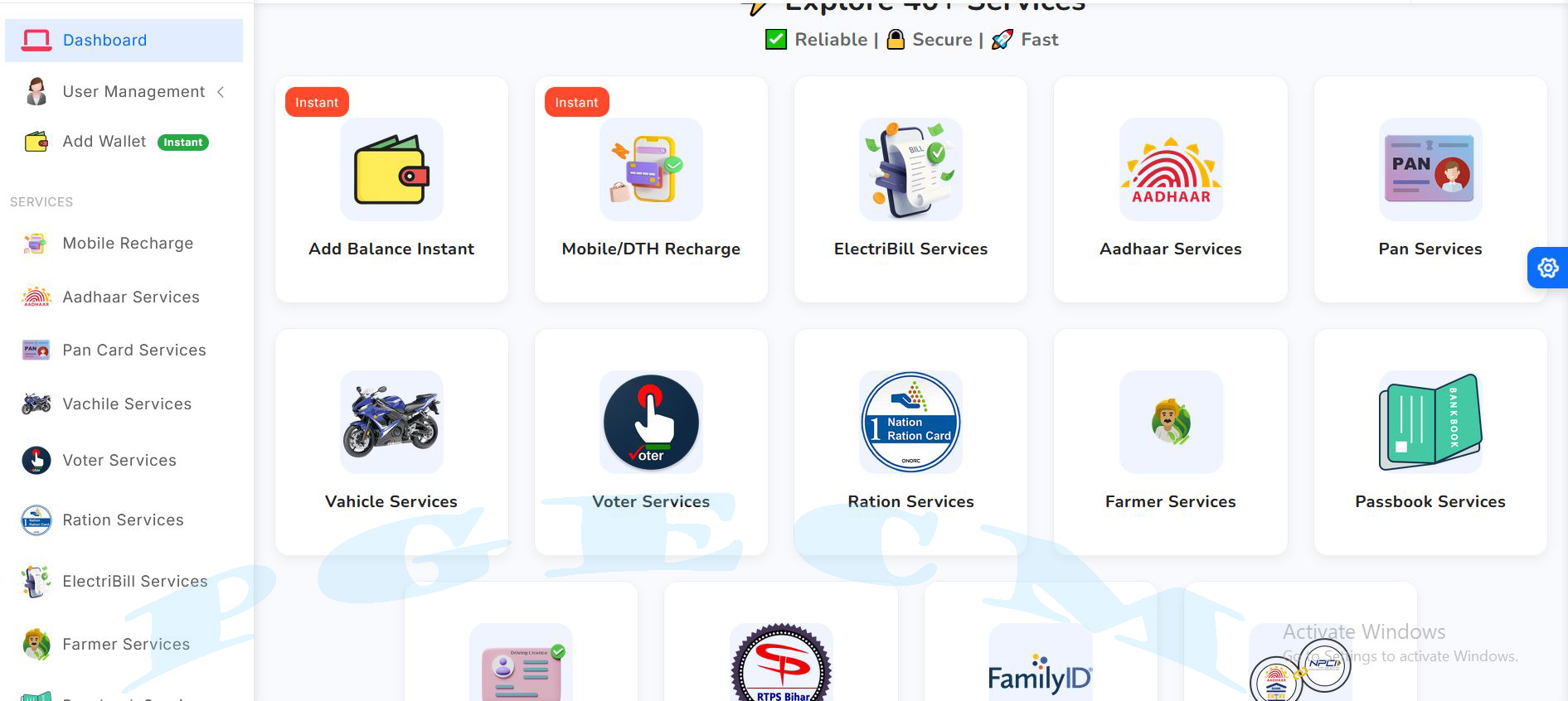Click the blue motorcycle Vahicle Services icon
Viewport: 1568px width, 701px height.
pyautogui.click(x=391, y=422)
